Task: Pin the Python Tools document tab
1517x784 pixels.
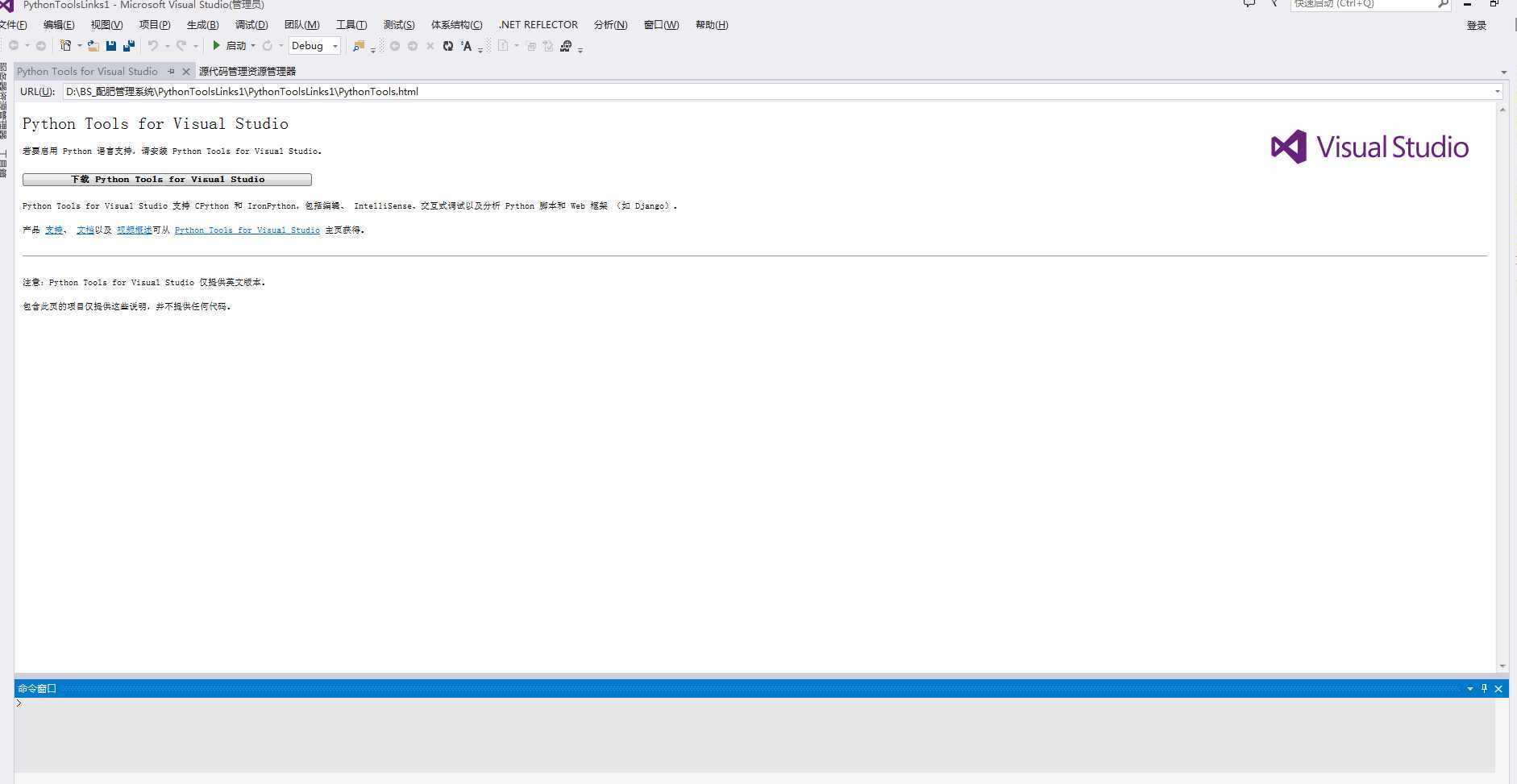Action: pos(171,71)
